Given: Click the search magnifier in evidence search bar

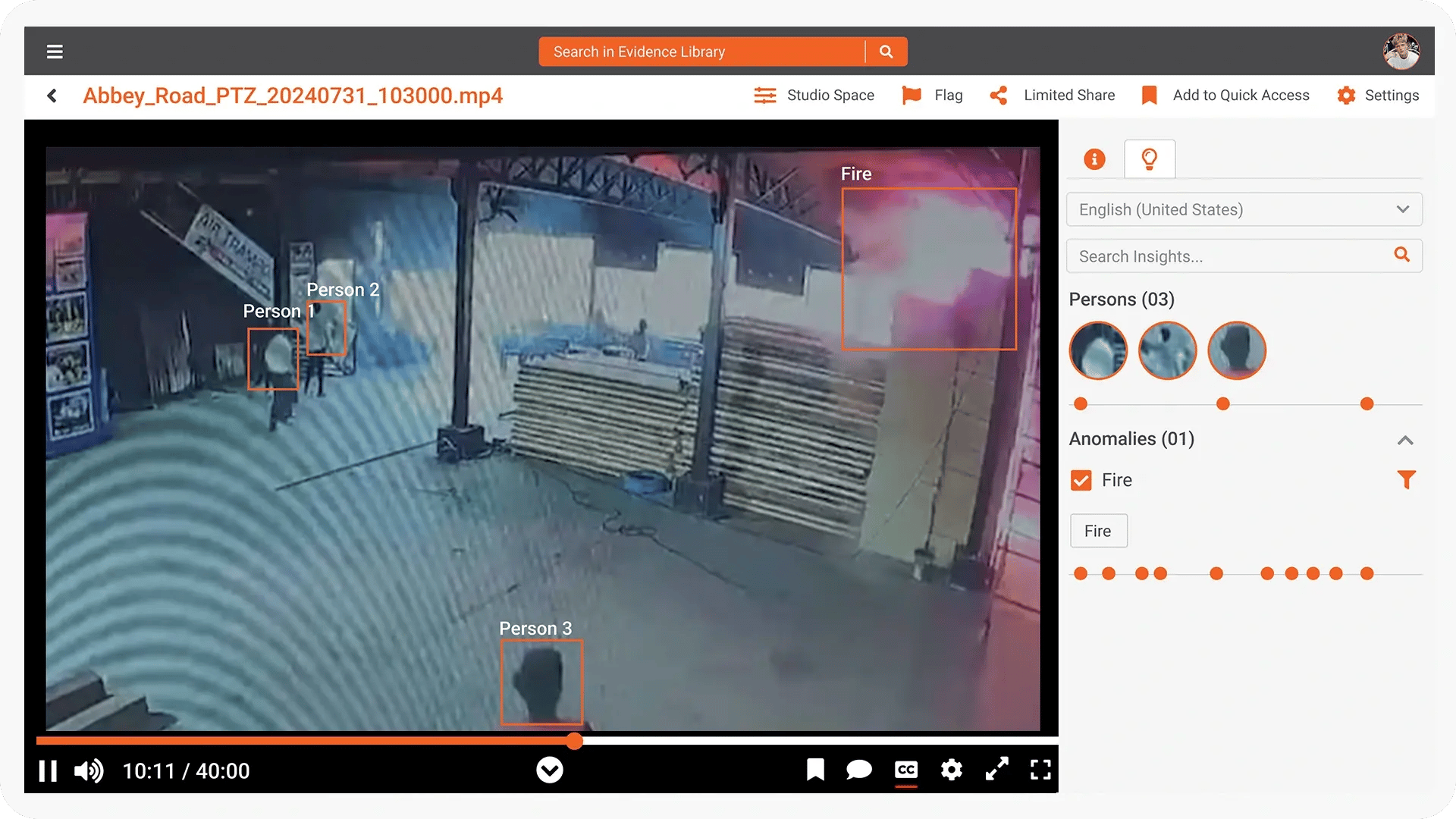Looking at the screenshot, I should [886, 52].
